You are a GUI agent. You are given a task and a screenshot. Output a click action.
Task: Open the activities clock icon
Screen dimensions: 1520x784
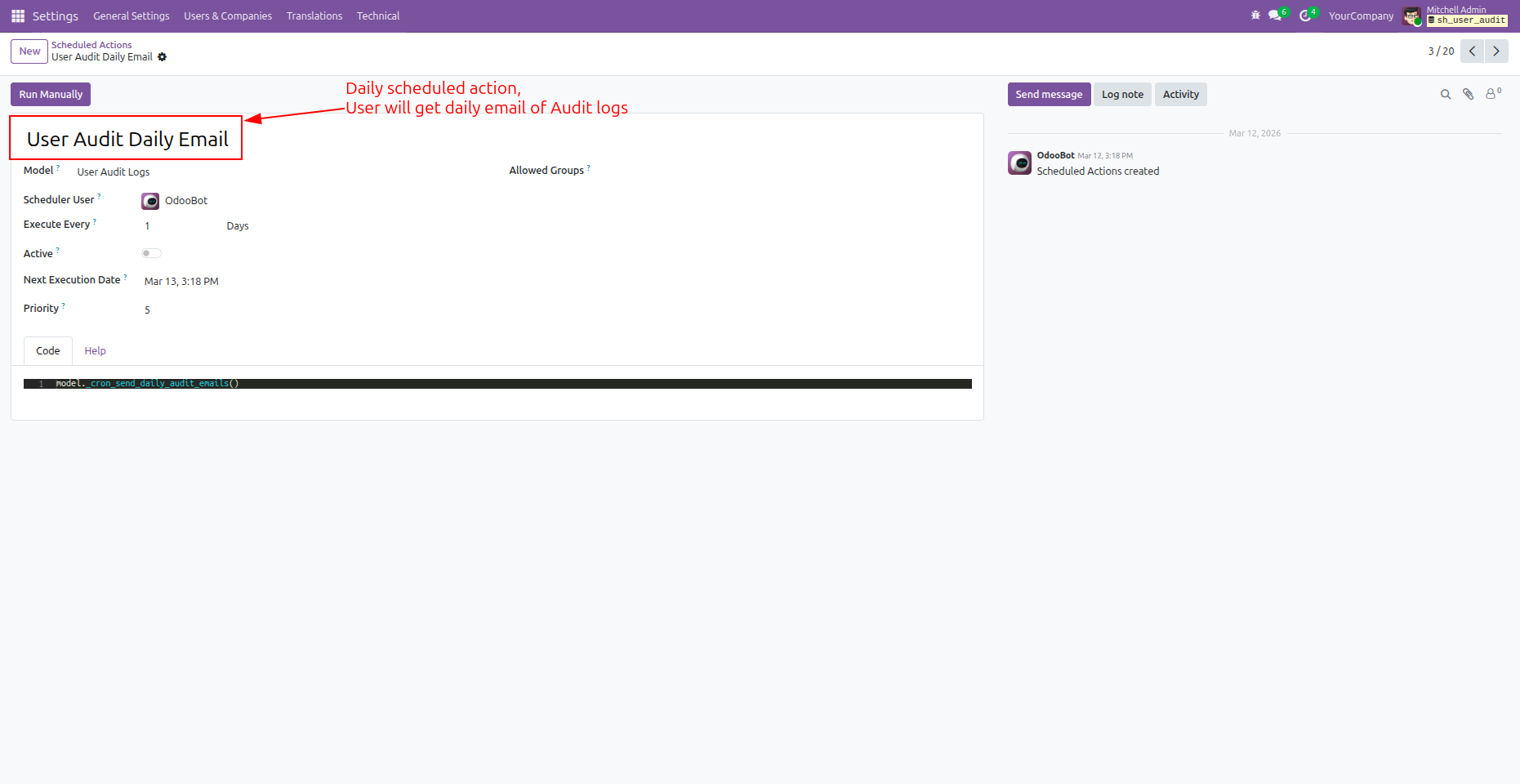tap(1307, 16)
